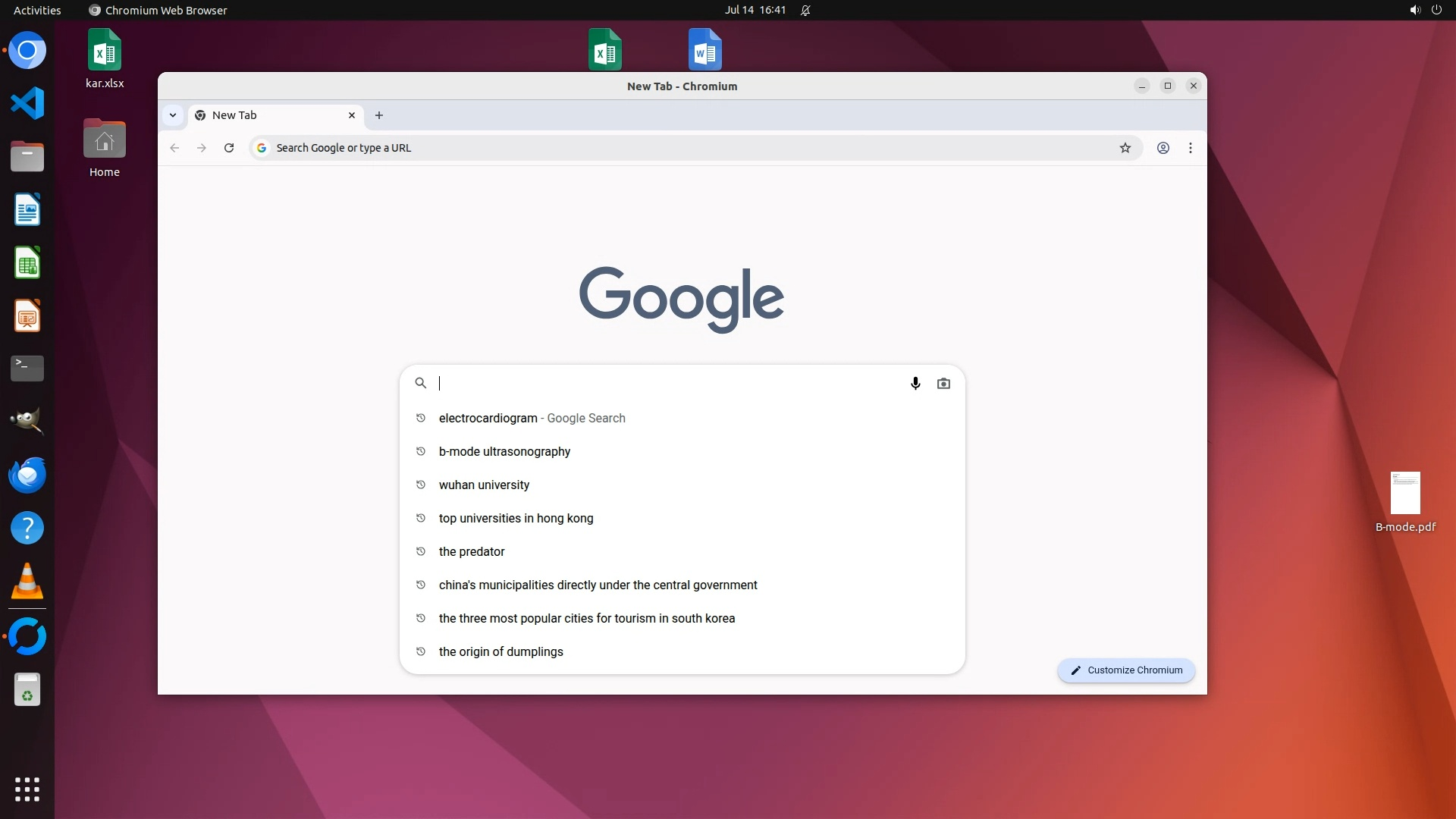Open the clock calendar dropdown
This screenshot has width=1456, height=819.
coord(755,10)
